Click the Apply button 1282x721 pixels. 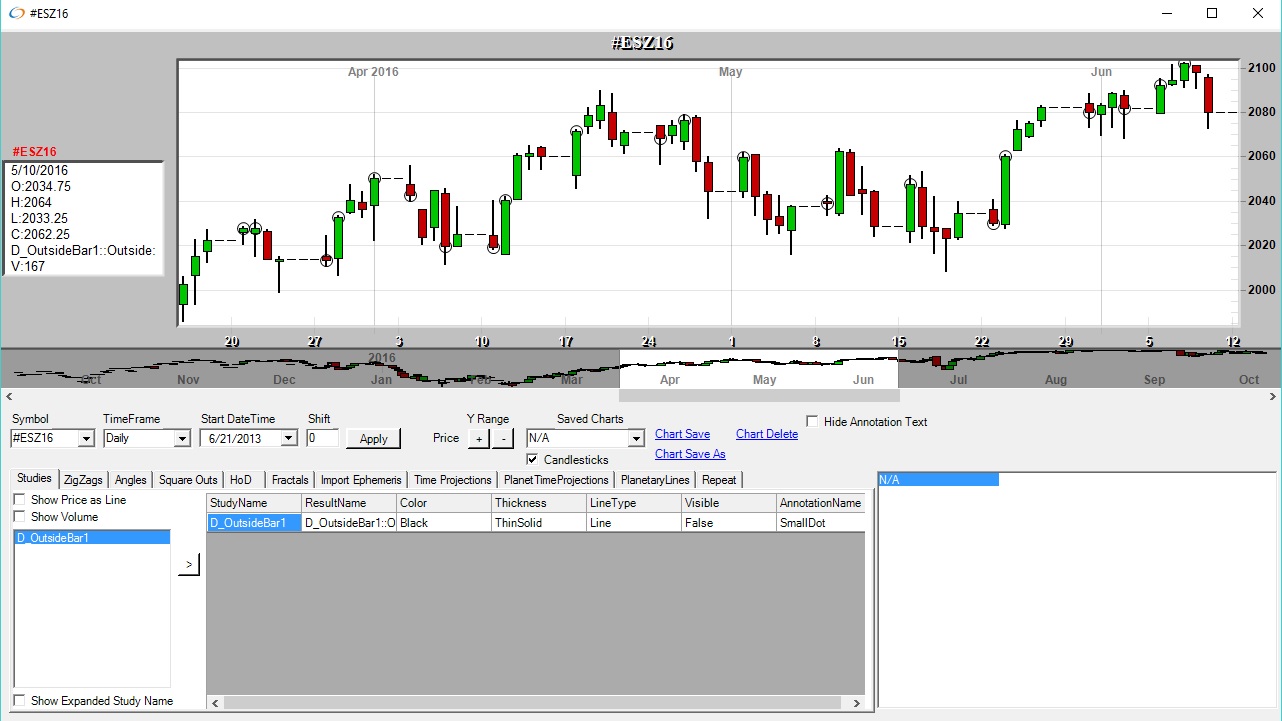click(373, 438)
